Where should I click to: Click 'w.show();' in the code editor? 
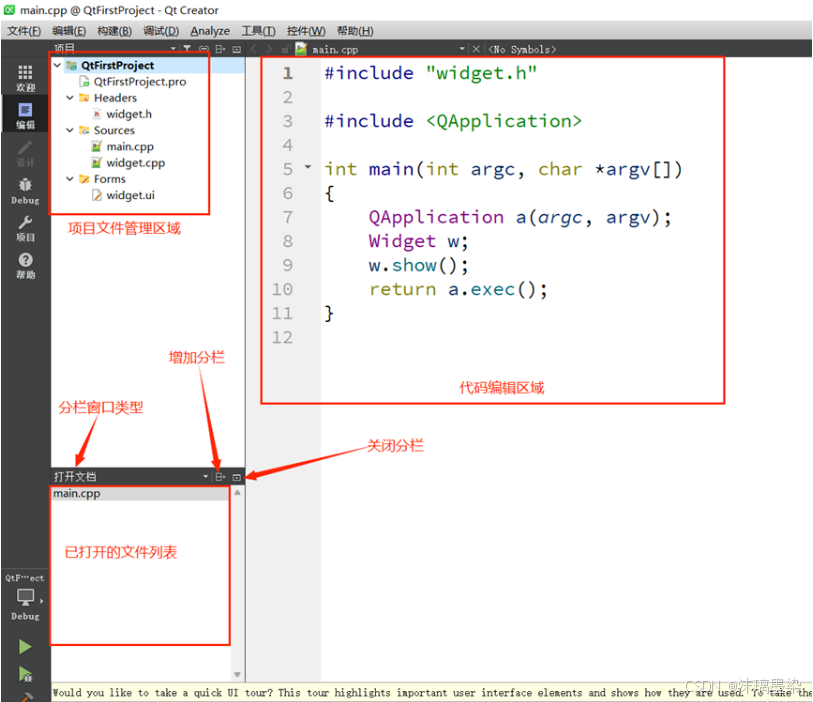[x=418, y=265]
